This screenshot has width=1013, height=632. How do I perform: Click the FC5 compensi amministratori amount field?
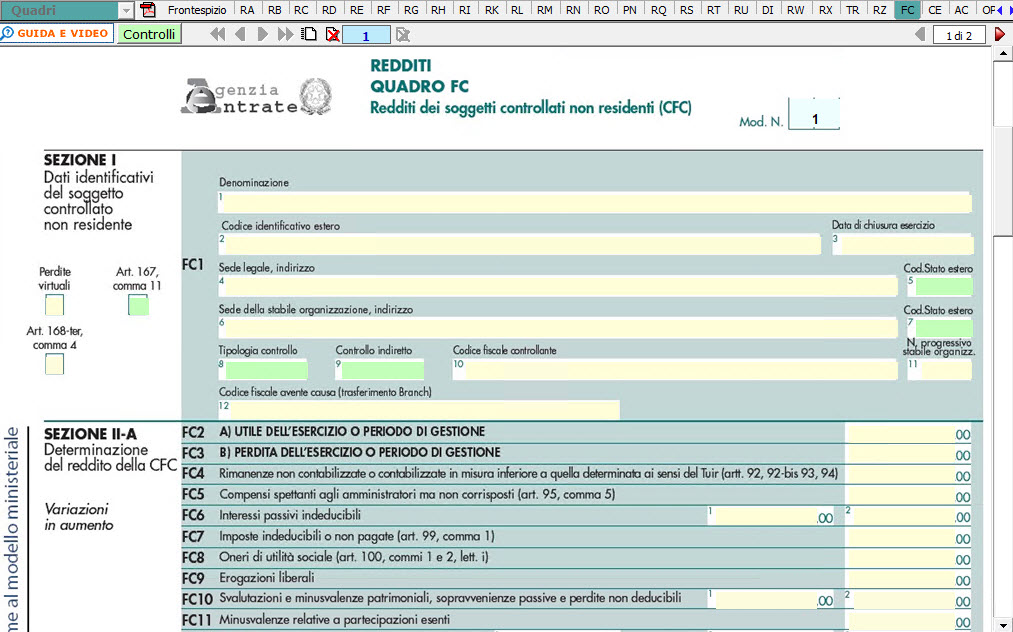[908, 495]
